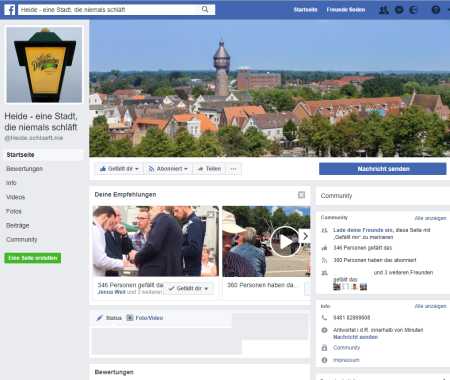
Task: Click the @Heide.schlaeft.nie username
Action: tap(34, 138)
